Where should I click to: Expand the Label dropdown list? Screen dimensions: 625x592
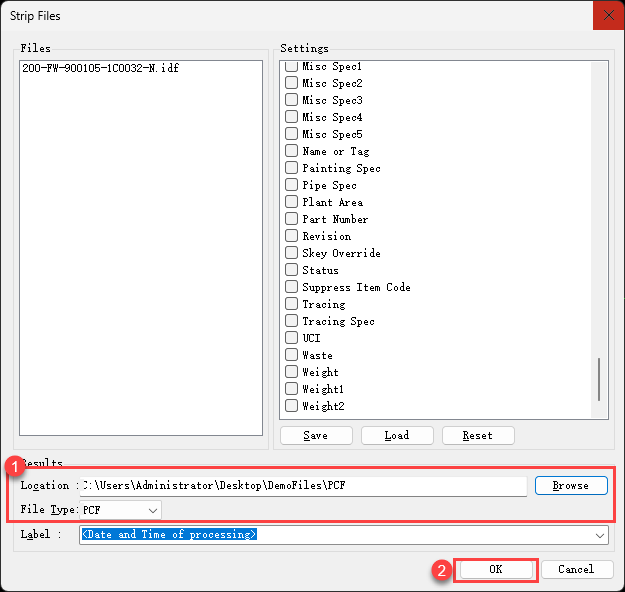(600, 535)
